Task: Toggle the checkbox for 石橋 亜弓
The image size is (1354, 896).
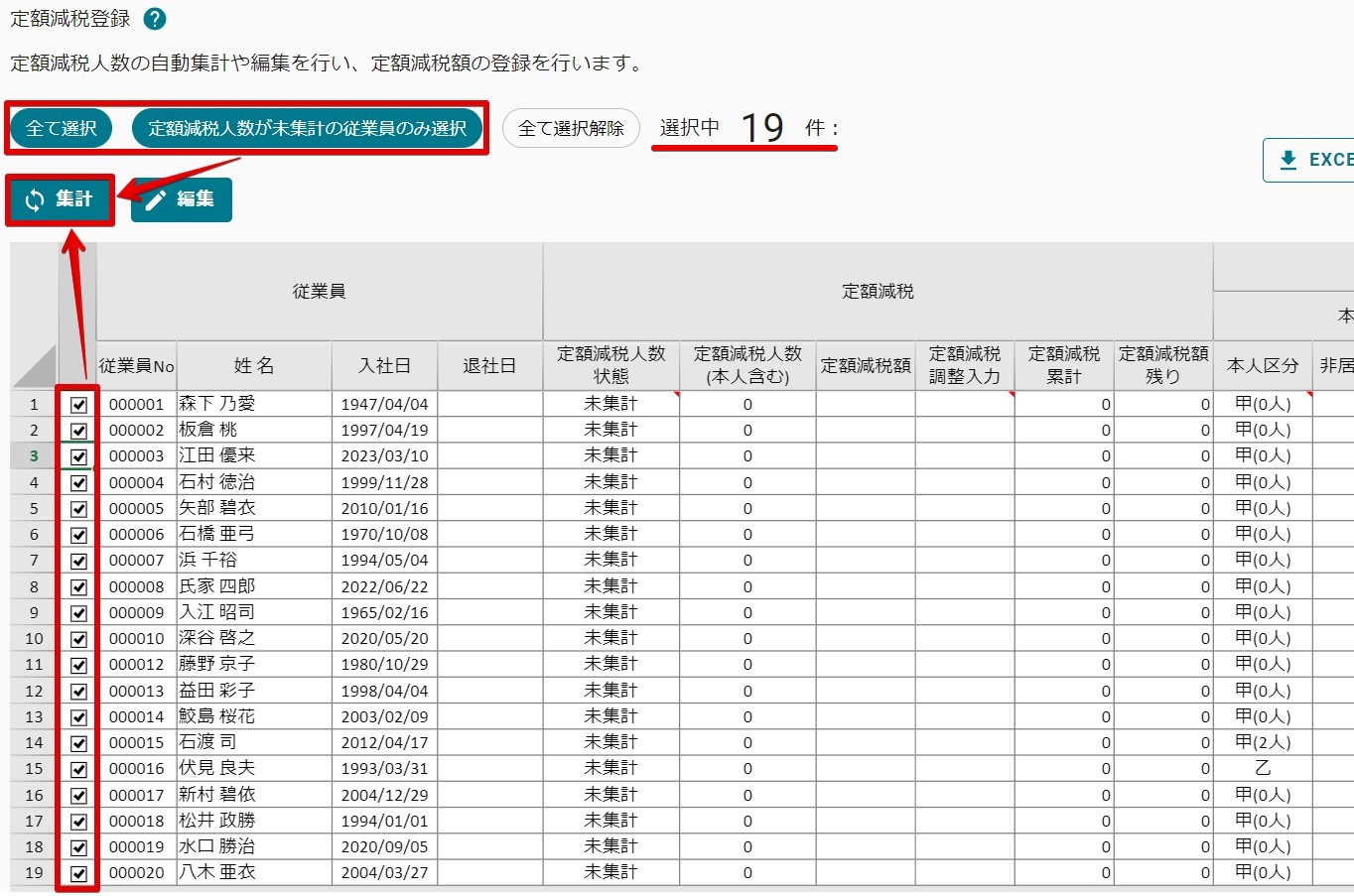Action: click(x=78, y=535)
